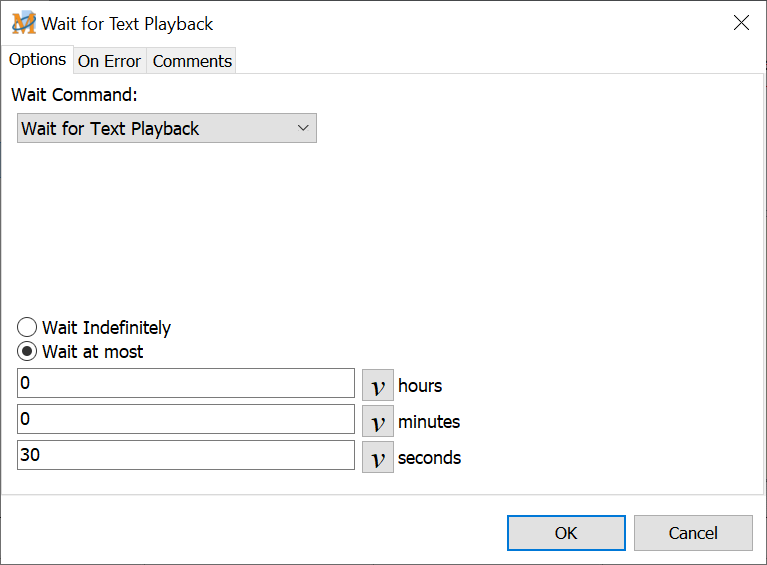
Task: Close the Wait for Text Playback dialog
Action: 741,23
